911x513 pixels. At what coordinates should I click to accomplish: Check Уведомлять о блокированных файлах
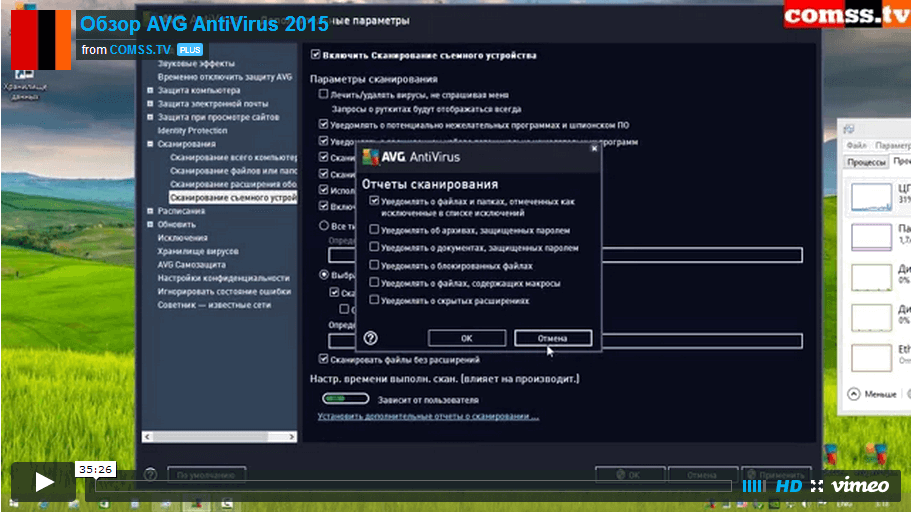374,265
